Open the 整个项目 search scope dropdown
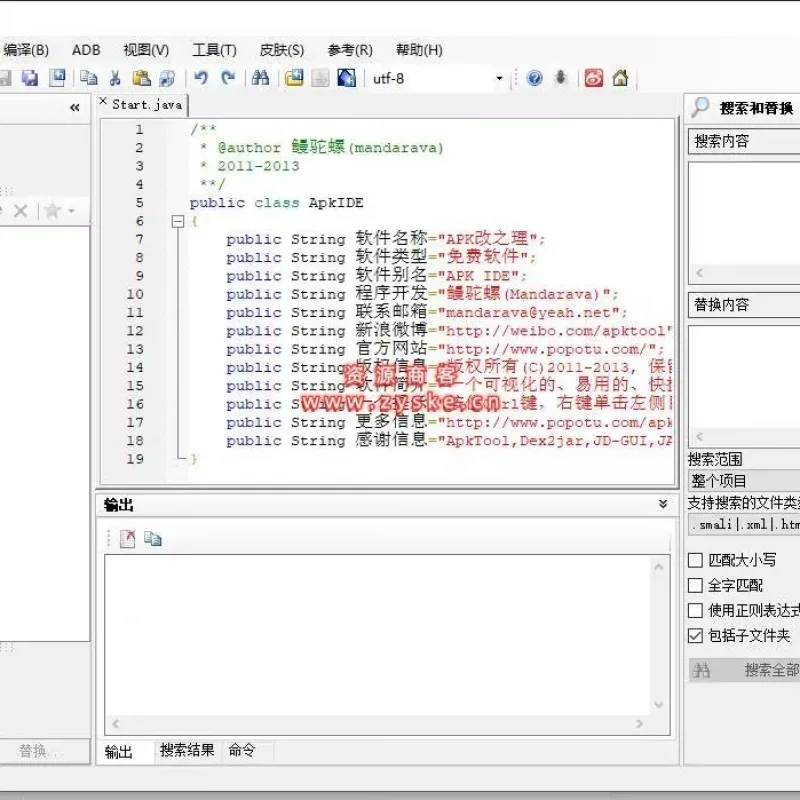 (x=744, y=481)
